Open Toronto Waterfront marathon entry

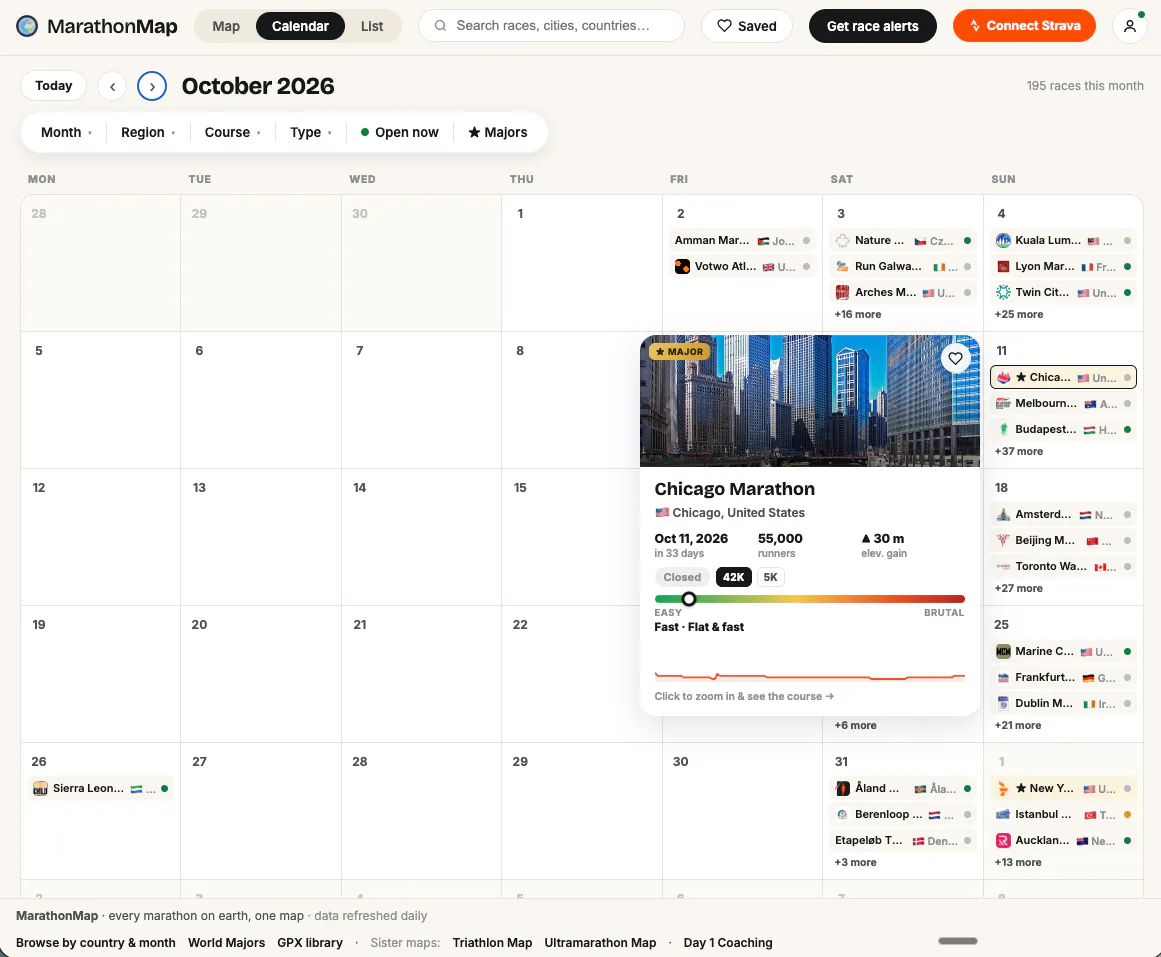(1063, 566)
